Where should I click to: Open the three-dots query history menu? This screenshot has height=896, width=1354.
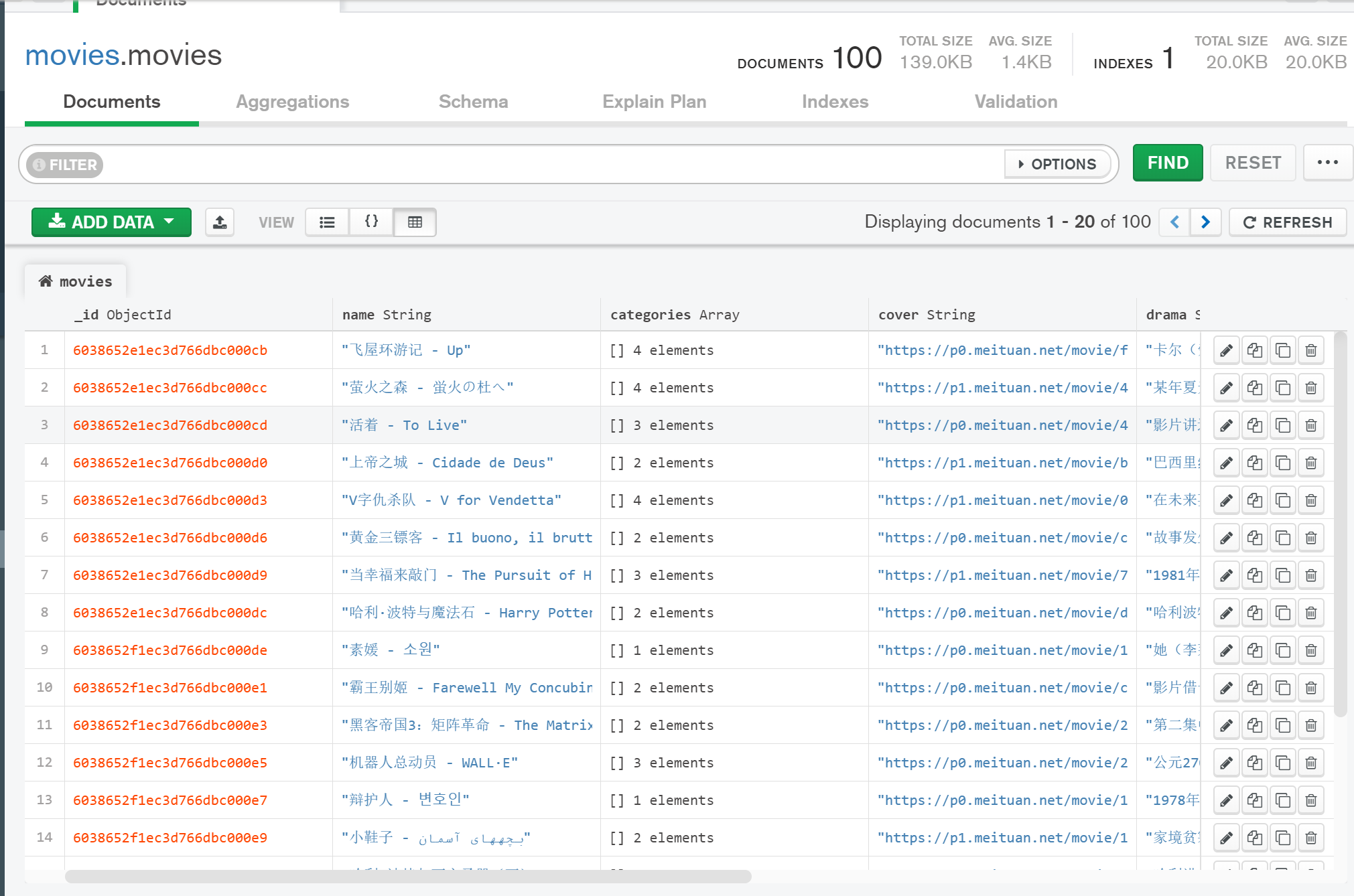(x=1327, y=163)
